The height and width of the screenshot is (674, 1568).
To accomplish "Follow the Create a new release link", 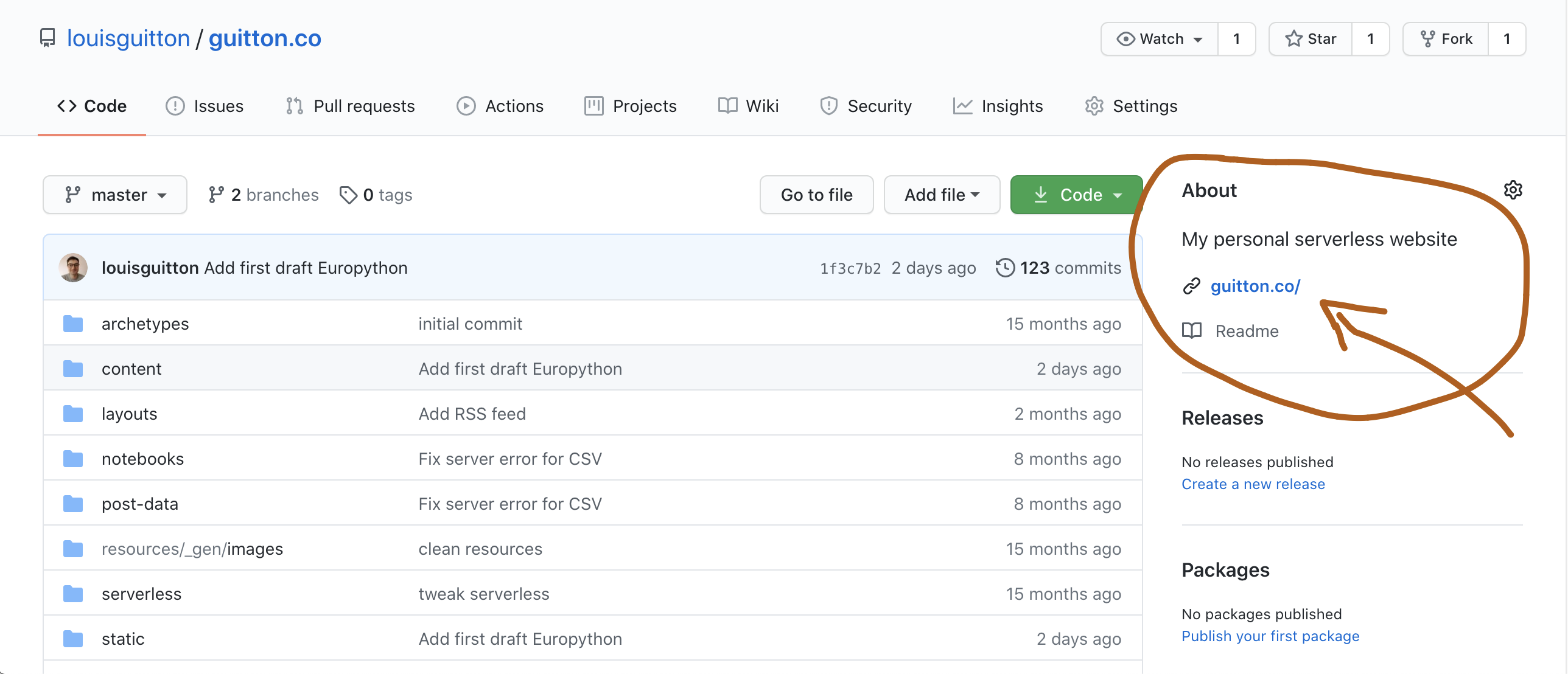I will click(x=1253, y=484).
